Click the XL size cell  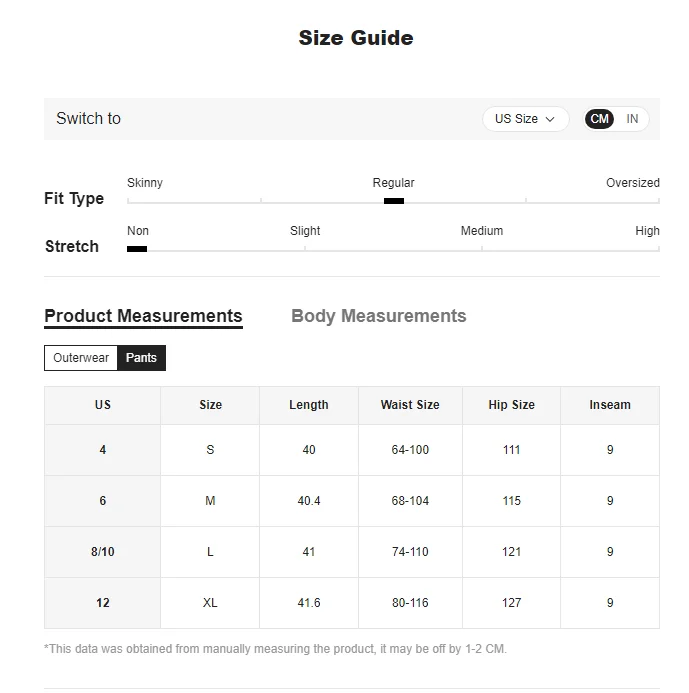tap(210, 603)
